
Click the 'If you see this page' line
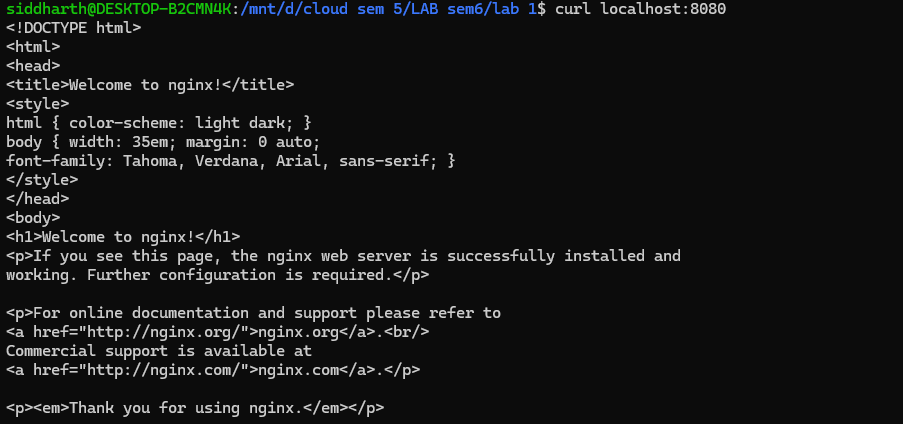pyautogui.click(x=343, y=256)
